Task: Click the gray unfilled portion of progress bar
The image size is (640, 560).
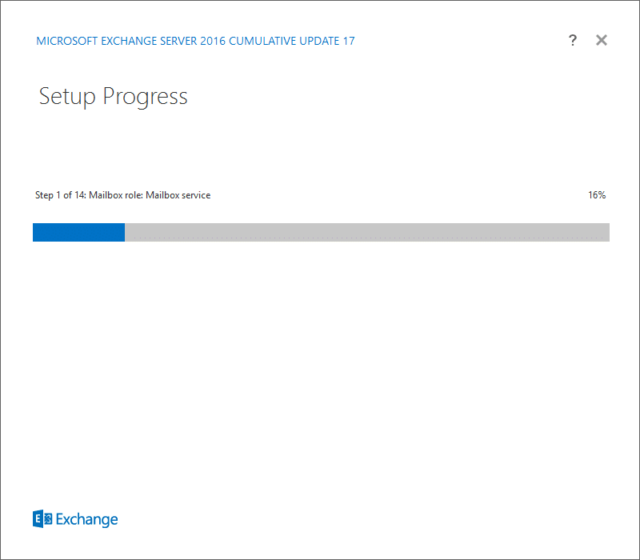Action: pyautogui.click(x=367, y=232)
